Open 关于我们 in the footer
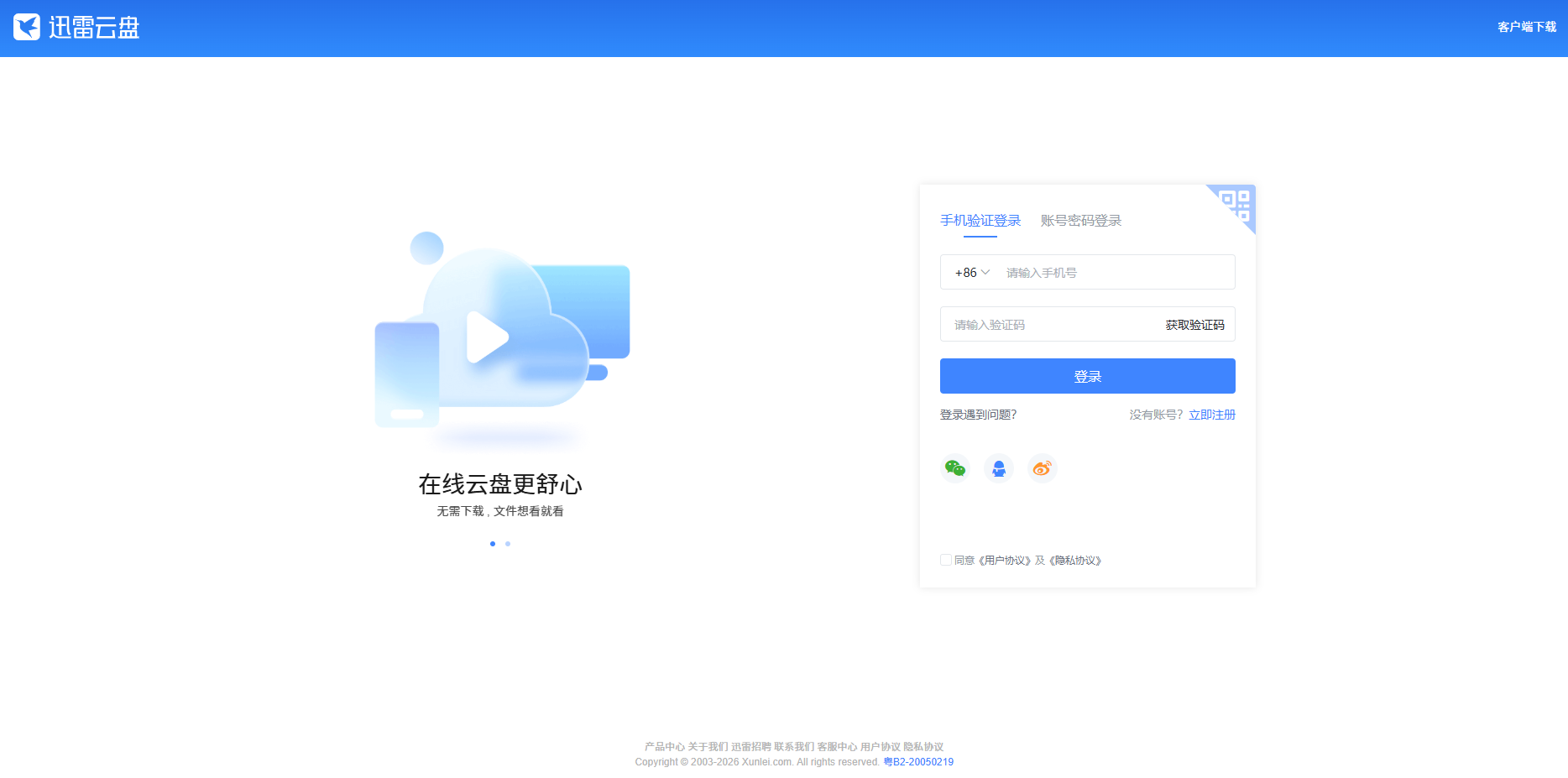The image size is (1568, 778). [x=708, y=747]
